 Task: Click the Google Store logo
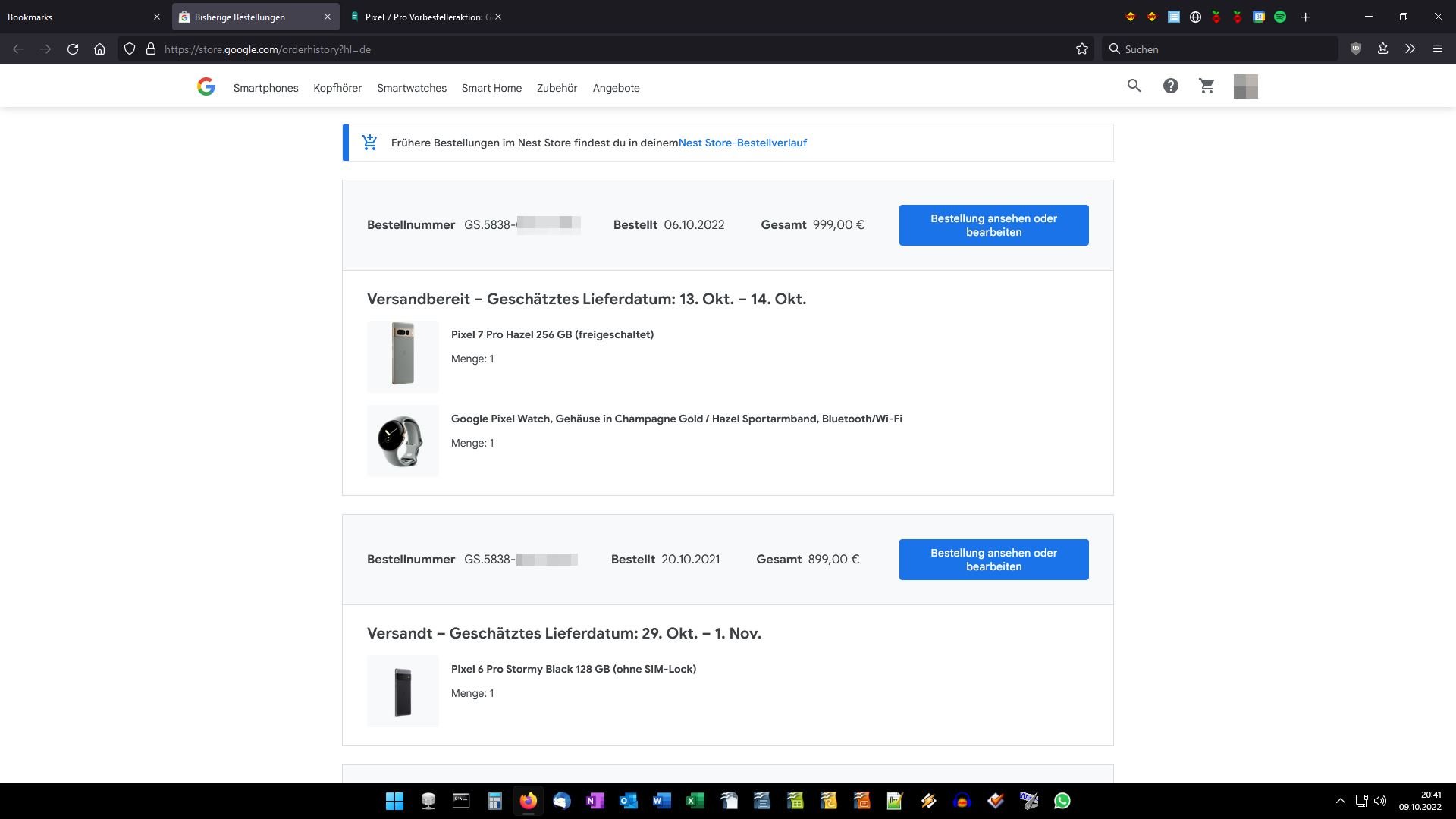206,87
